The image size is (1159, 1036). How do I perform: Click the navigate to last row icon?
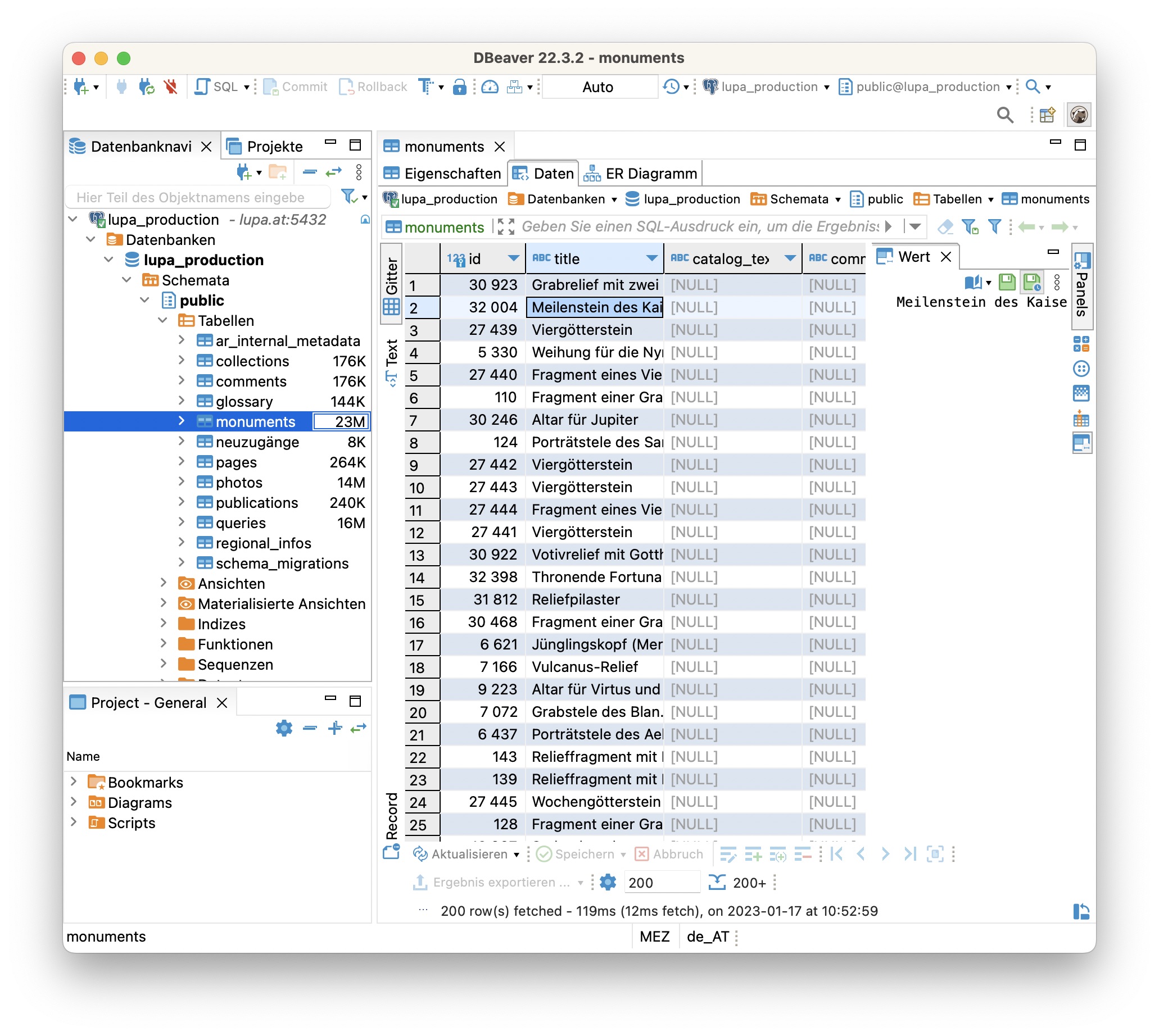pyautogui.click(x=910, y=854)
